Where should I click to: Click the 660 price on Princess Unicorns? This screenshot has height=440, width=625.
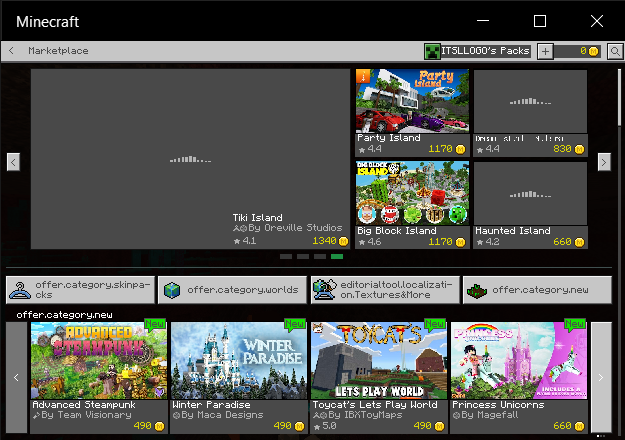[568, 426]
